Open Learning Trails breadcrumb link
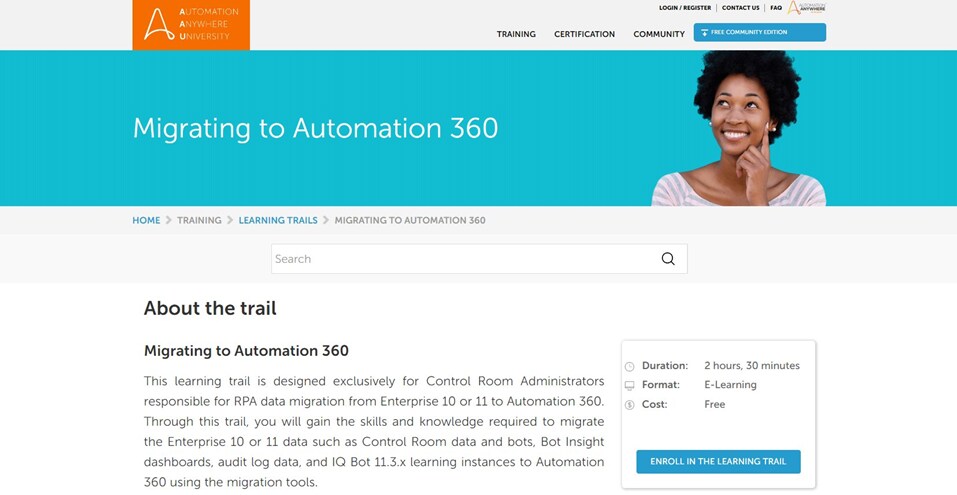 pos(278,220)
